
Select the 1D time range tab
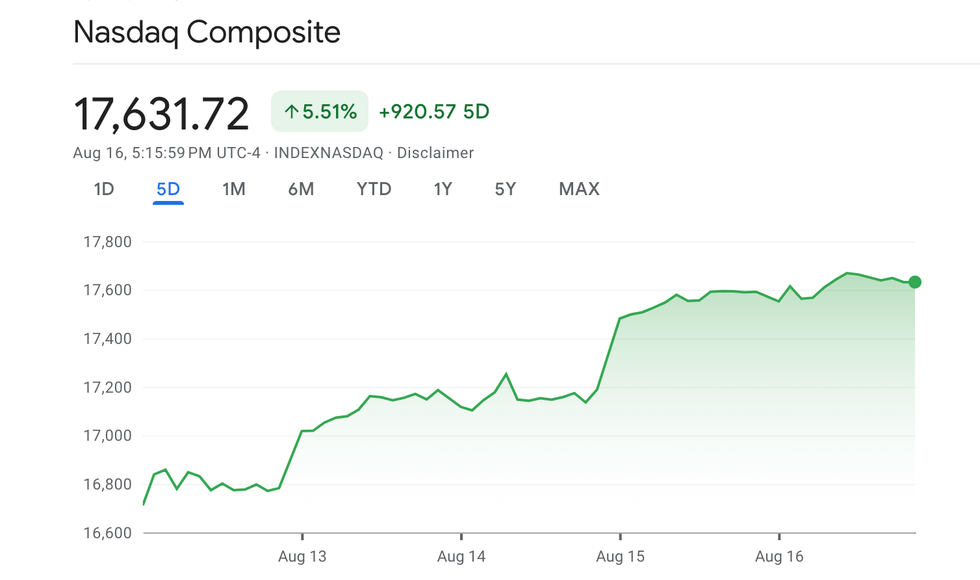[x=104, y=189]
